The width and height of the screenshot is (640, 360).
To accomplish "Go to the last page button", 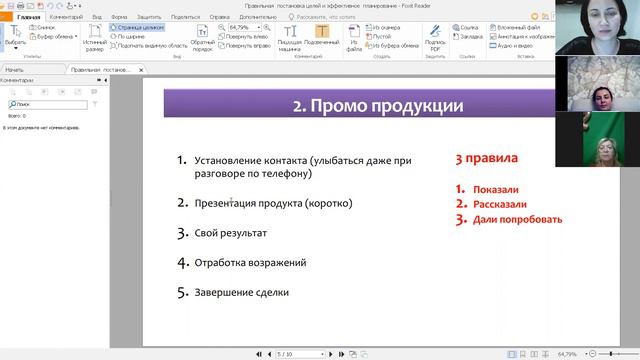I will tap(341, 354).
